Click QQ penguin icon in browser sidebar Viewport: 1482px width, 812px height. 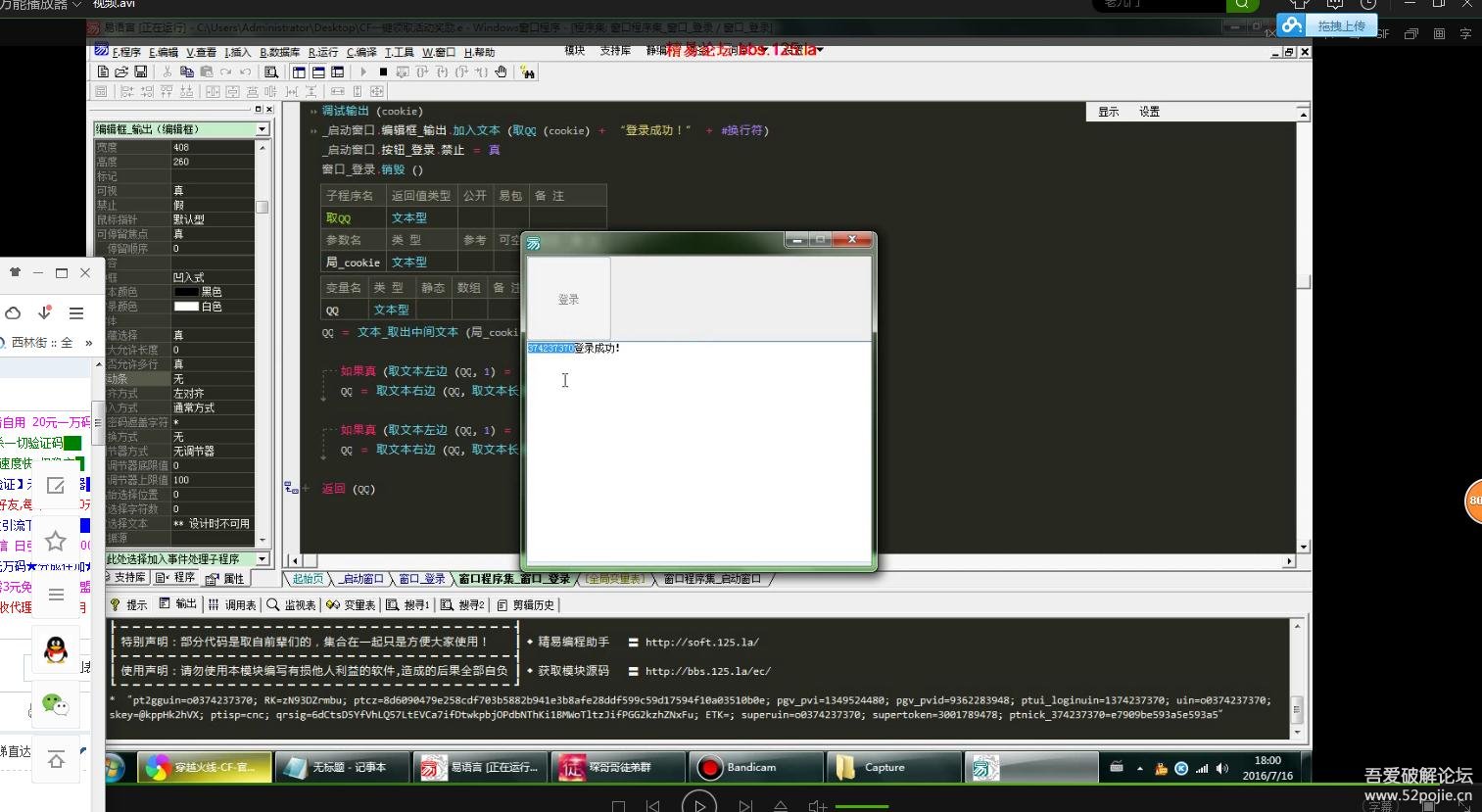tap(56, 649)
